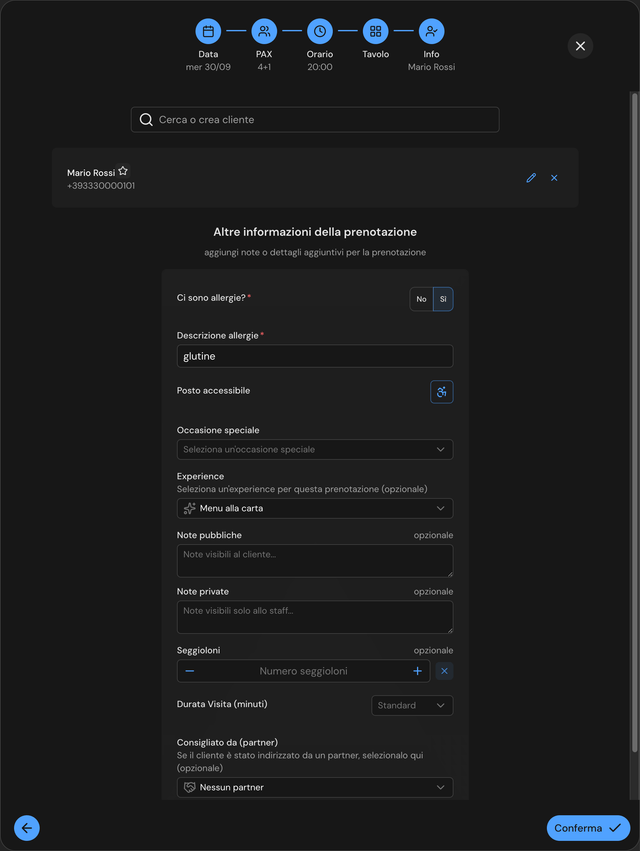640x851 pixels.
Task: Go back with the arrow button
Action: [x=27, y=828]
